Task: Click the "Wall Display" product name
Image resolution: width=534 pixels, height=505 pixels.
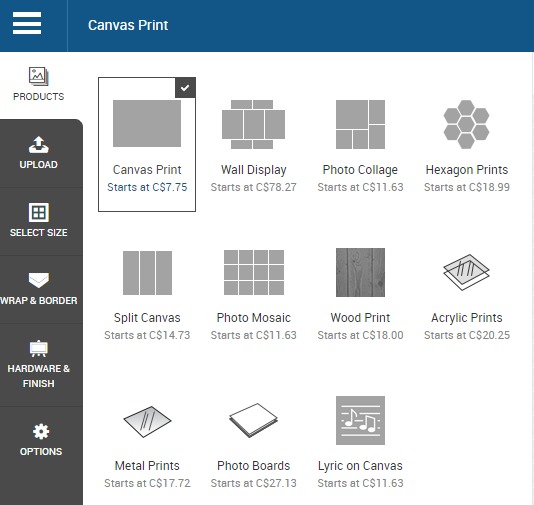Action: [253, 170]
